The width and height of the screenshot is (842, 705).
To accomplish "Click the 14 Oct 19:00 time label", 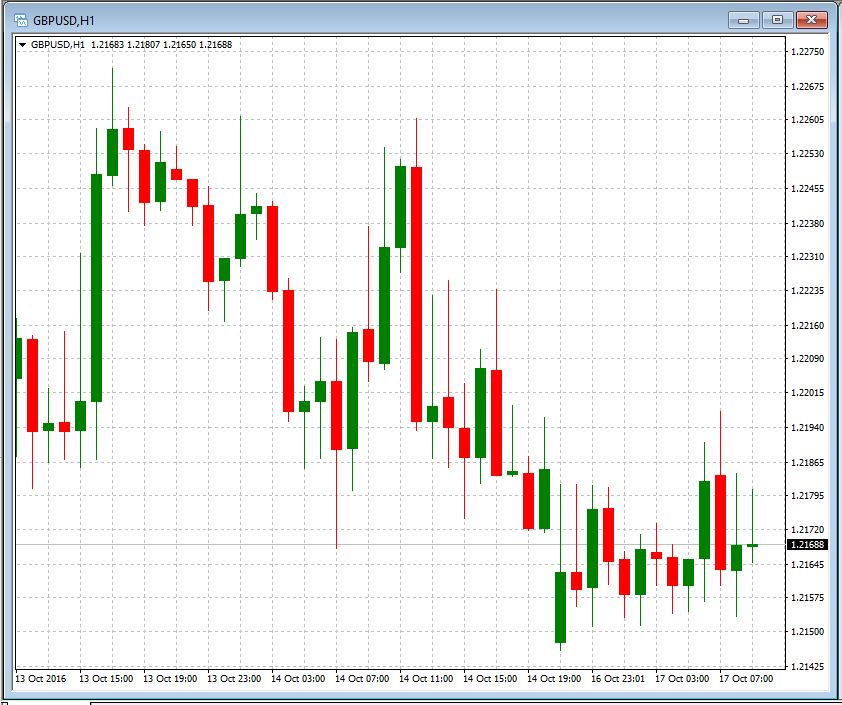I will [554, 679].
